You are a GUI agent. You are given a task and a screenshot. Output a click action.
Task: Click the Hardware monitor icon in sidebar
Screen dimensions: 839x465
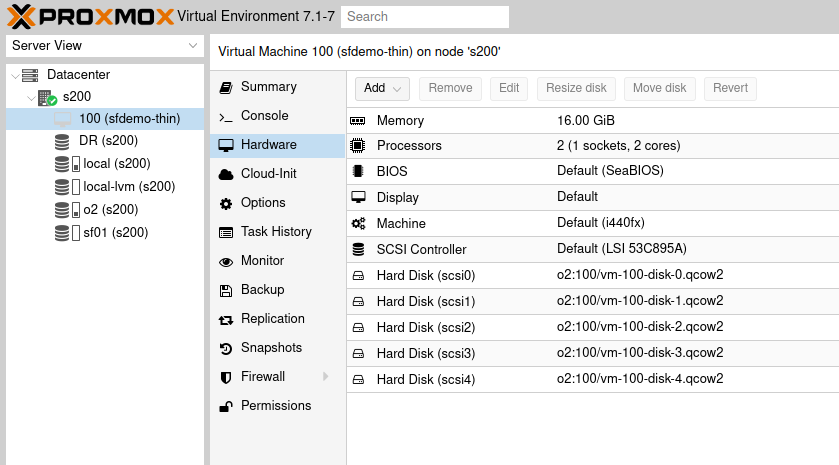[x=226, y=145]
